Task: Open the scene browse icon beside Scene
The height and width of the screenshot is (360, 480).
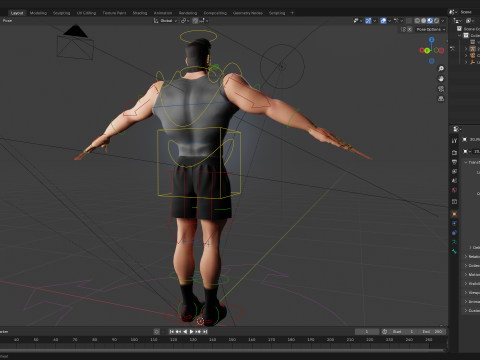Action: (452, 12)
